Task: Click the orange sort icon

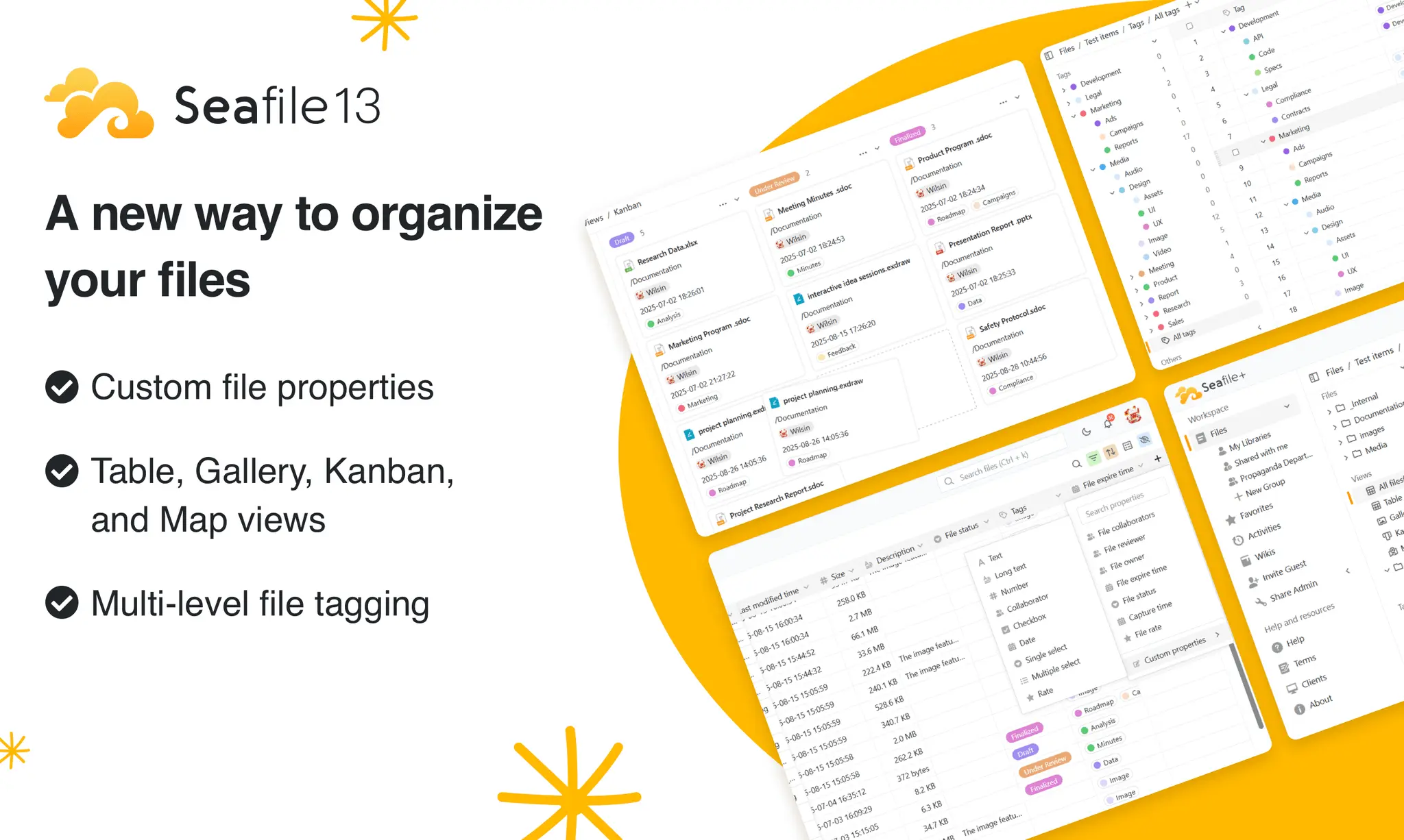Action: (1111, 452)
